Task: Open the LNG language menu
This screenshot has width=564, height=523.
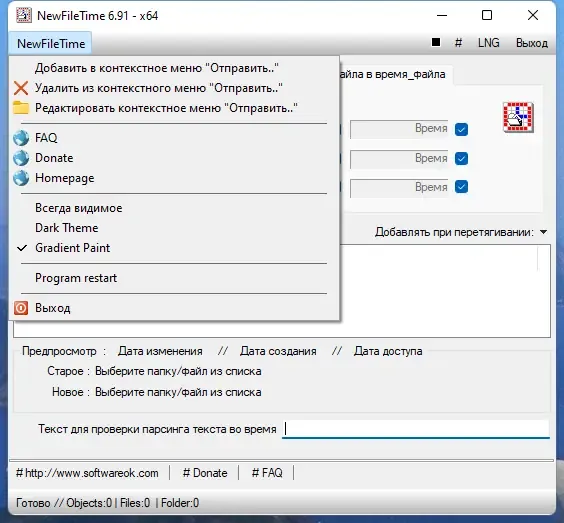Action: click(x=488, y=43)
